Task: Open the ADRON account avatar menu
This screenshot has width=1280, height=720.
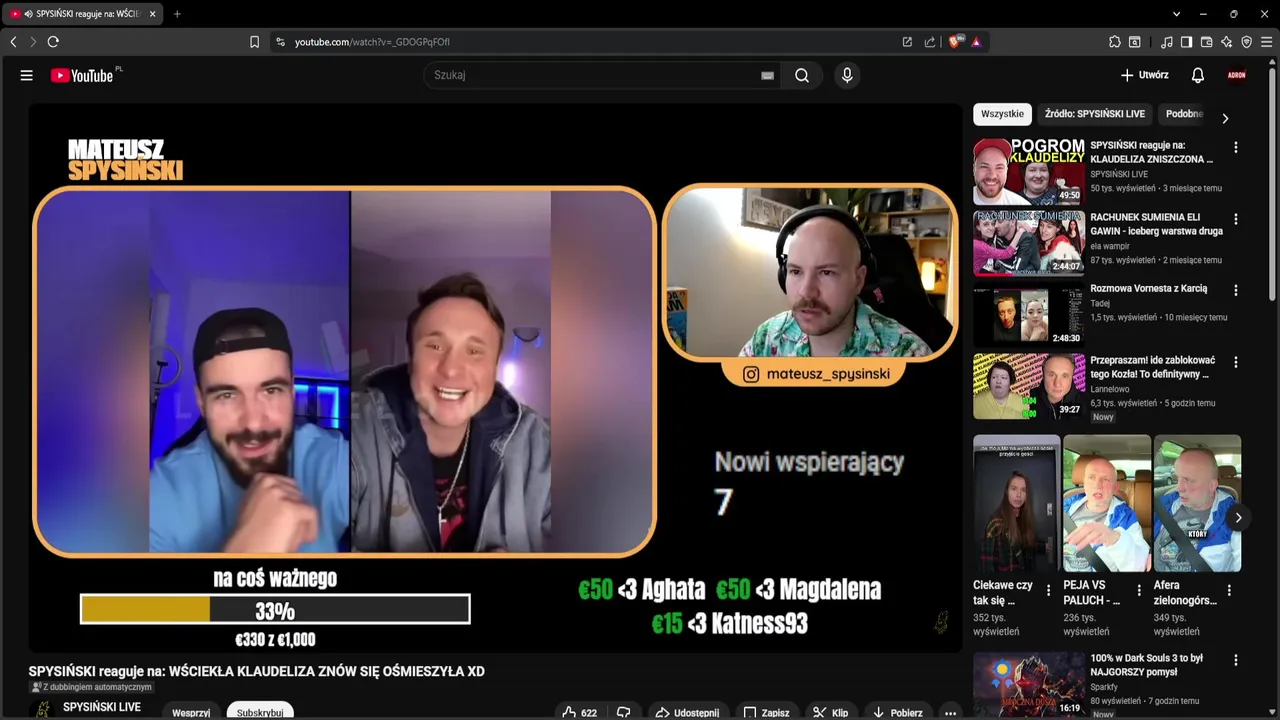Action: 1237,75
